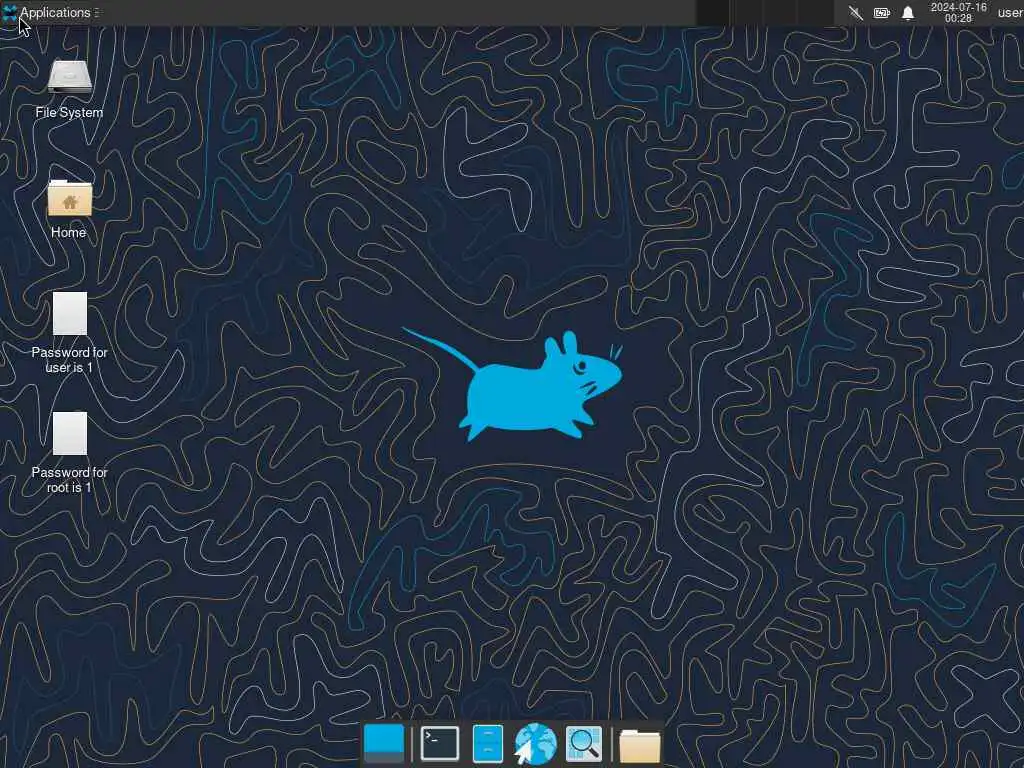Open the Applications menu
1024x768 pixels.
[51, 12]
